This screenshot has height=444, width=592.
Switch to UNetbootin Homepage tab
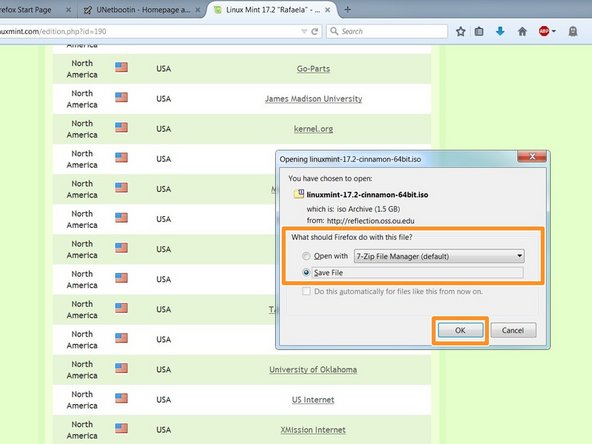click(x=143, y=10)
